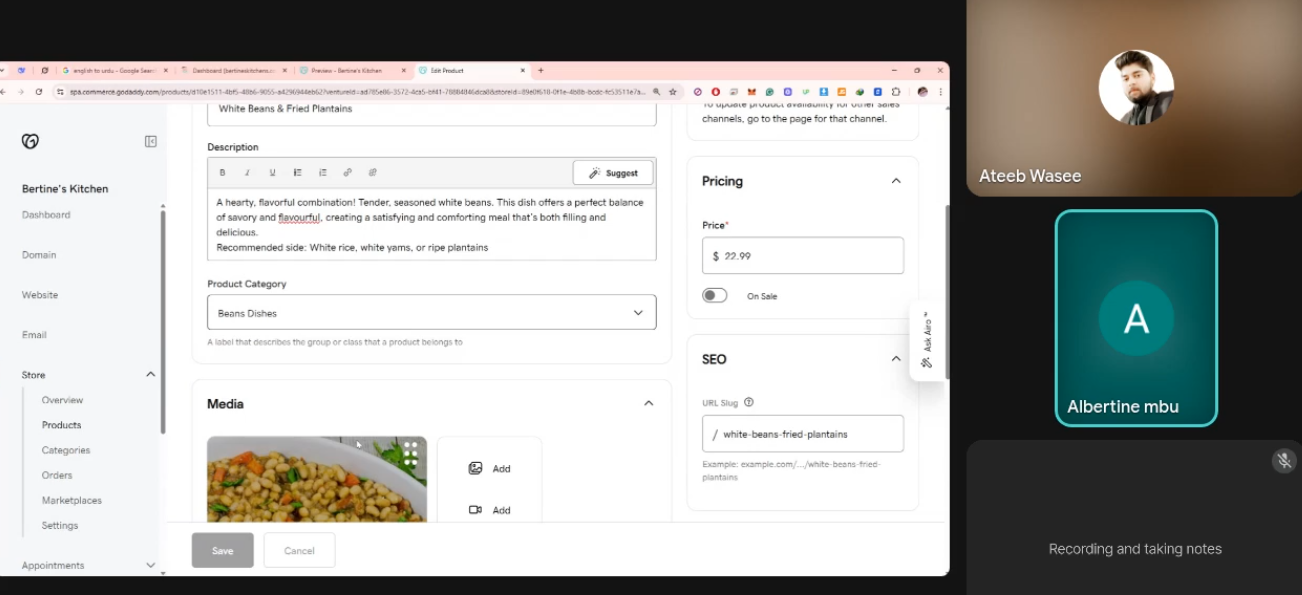The height and width of the screenshot is (595, 1302).
Task: Switch to Preview - Bertine's Kitchen tab
Action: click(x=353, y=70)
